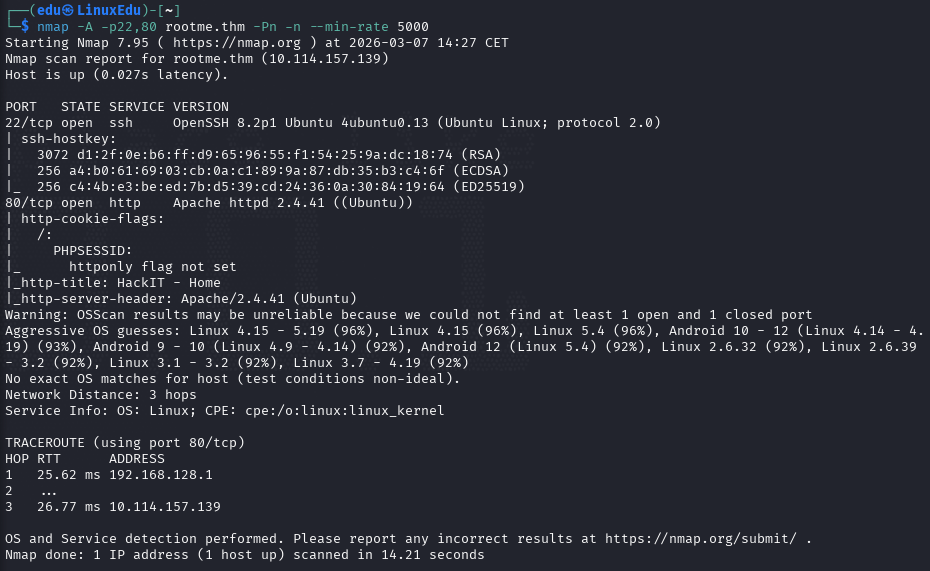The width and height of the screenshot is (930, 571).
Task: Click the ECDSA hostkey fingerprint line
Action: tap(273, 171)
